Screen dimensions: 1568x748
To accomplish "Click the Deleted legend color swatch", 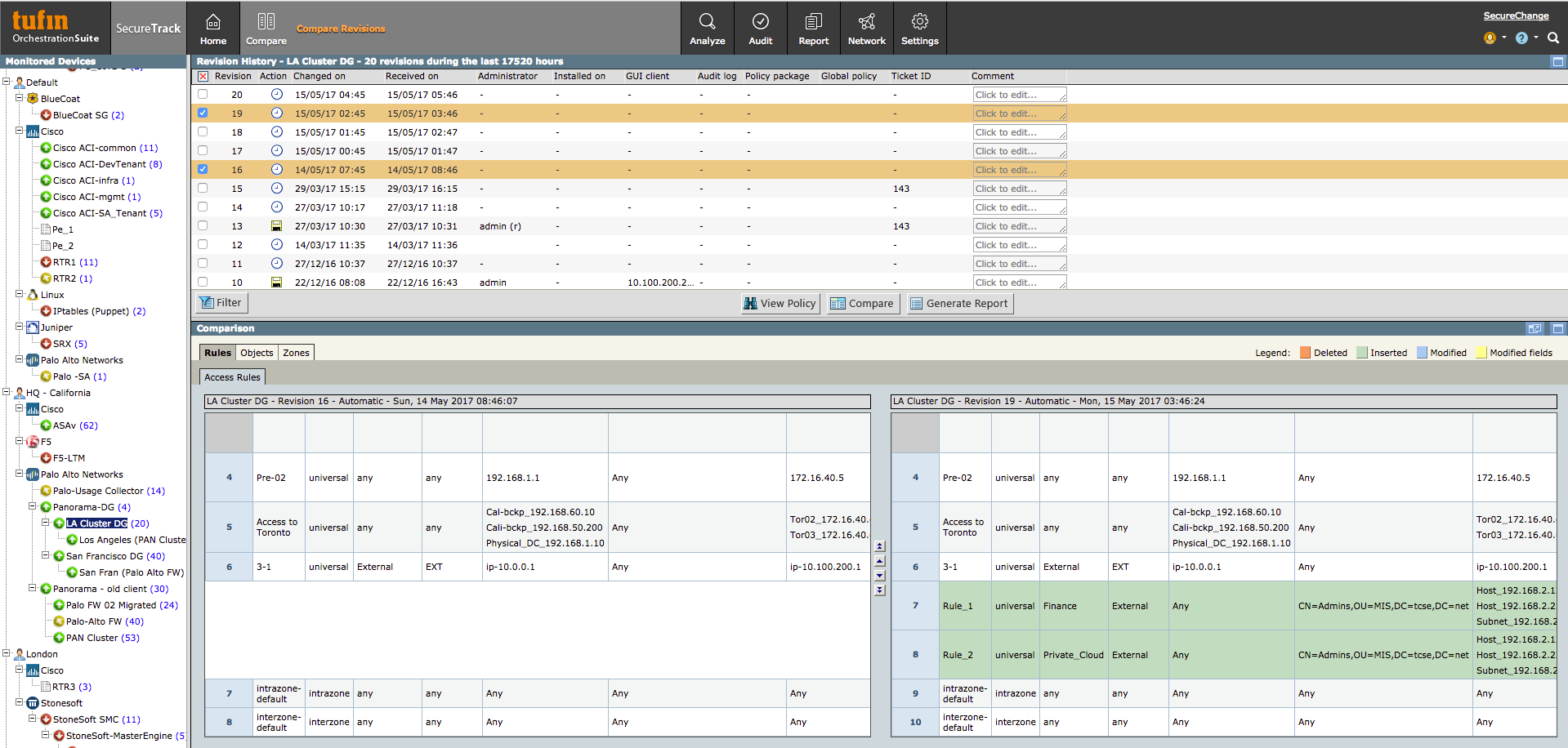I will point(1306,353).
